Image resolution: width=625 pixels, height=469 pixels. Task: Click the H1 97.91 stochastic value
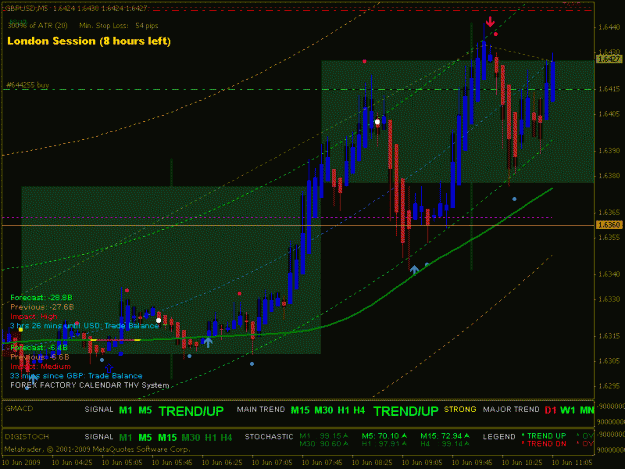pyautogui.click(x=384, y=443)
